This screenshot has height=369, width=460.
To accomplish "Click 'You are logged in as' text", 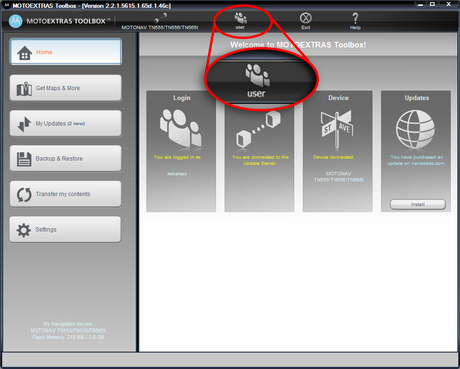I will point(177,157).
